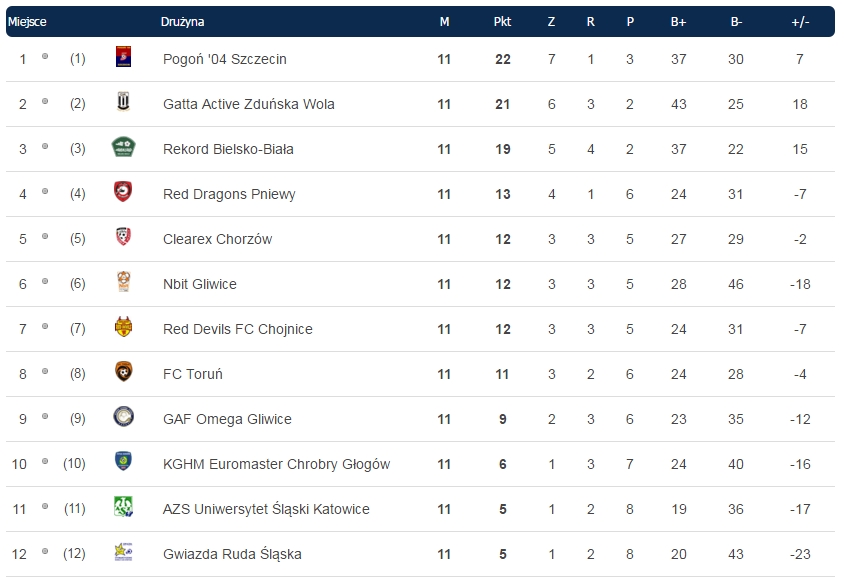Sort standings by the +/- column header
This screenshot has height=580, width=845.
(x=800, y=22)
